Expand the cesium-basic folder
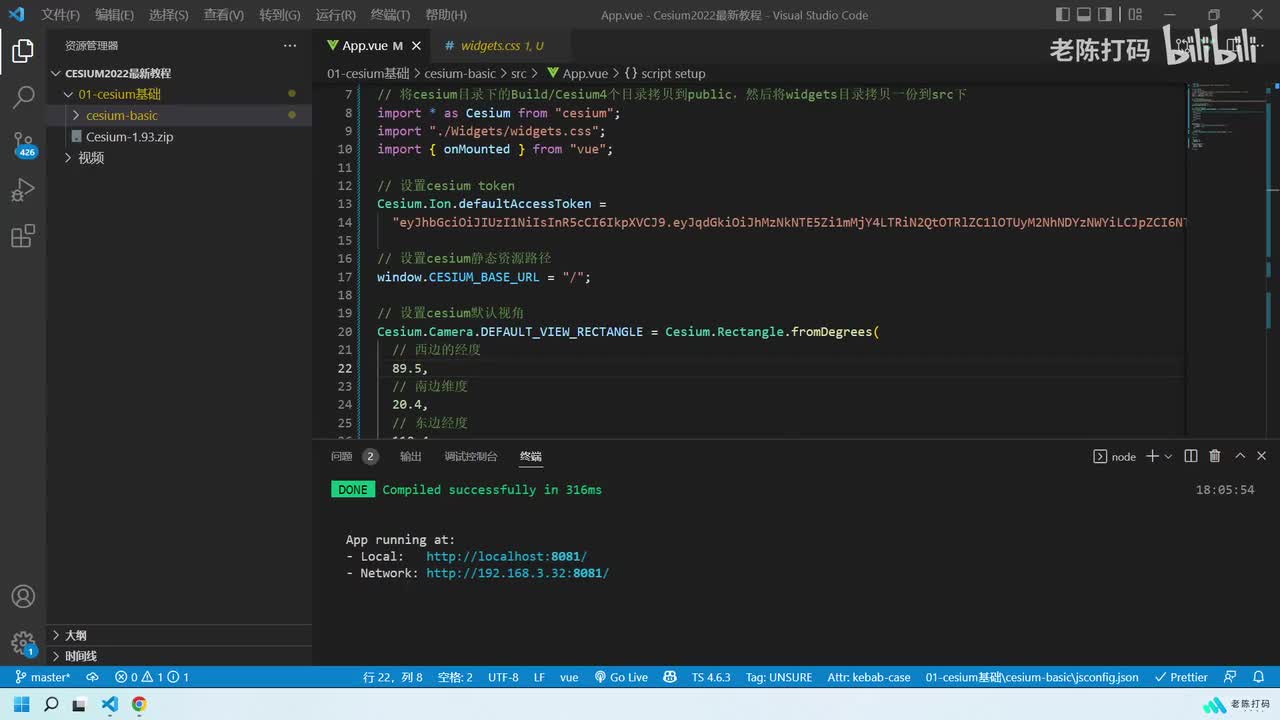 pos(121,115)
